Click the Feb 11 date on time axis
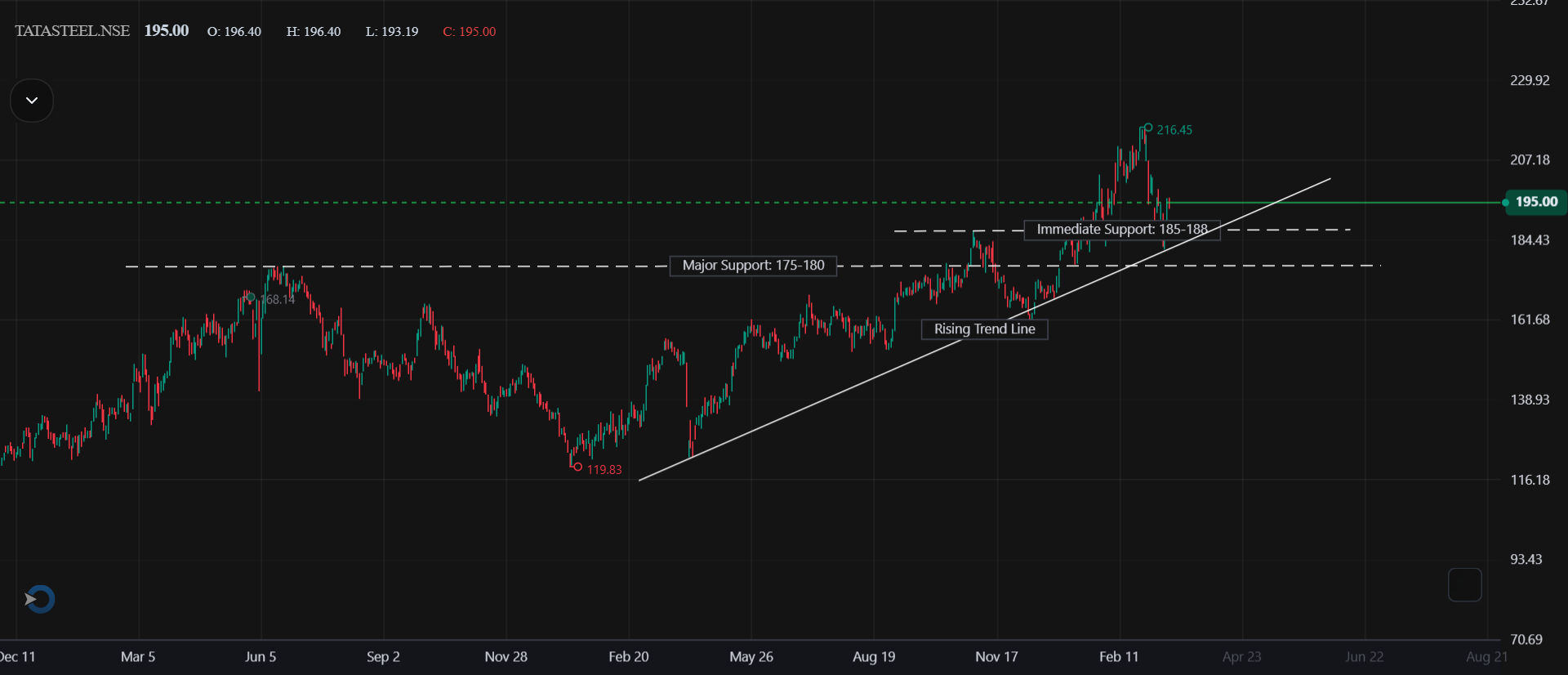This screenshot has height=675, width=1568. point(1119,657)
